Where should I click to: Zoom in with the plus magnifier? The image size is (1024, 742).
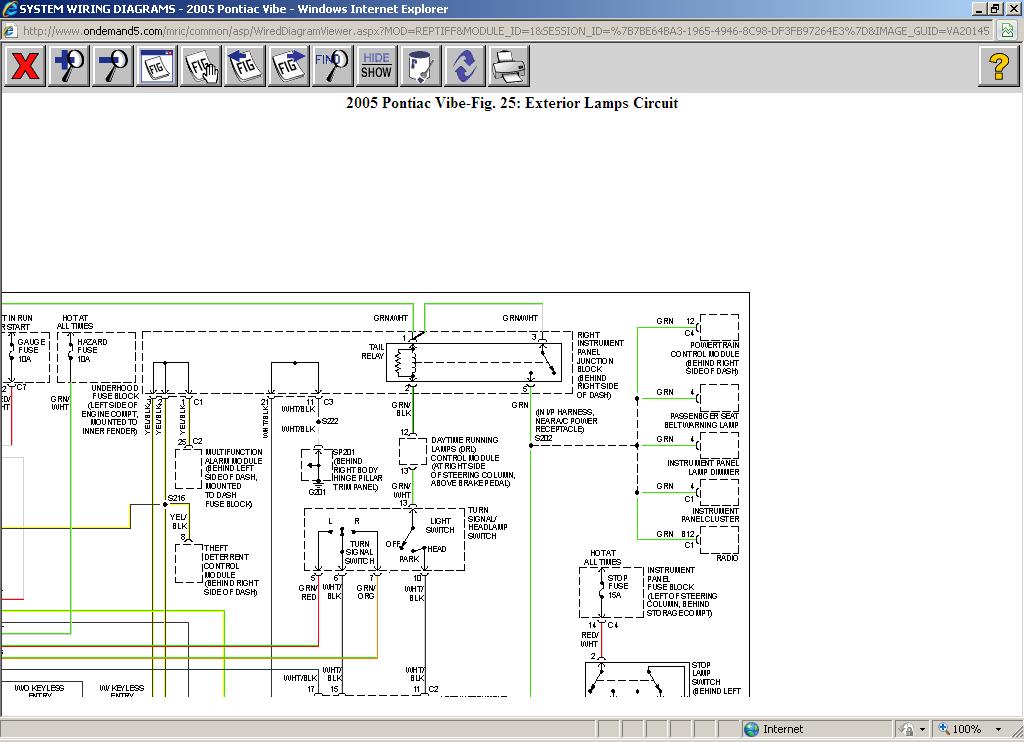[x=69, y=67]
